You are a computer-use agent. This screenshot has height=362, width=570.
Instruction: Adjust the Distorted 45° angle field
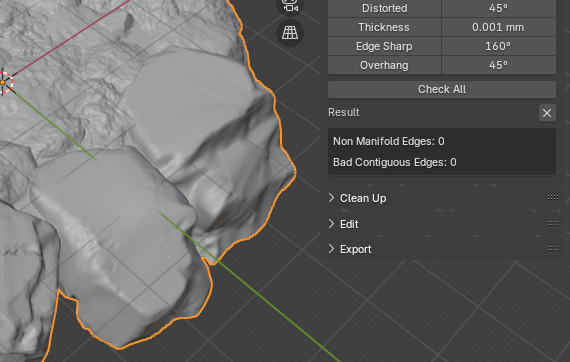(498, 8)
